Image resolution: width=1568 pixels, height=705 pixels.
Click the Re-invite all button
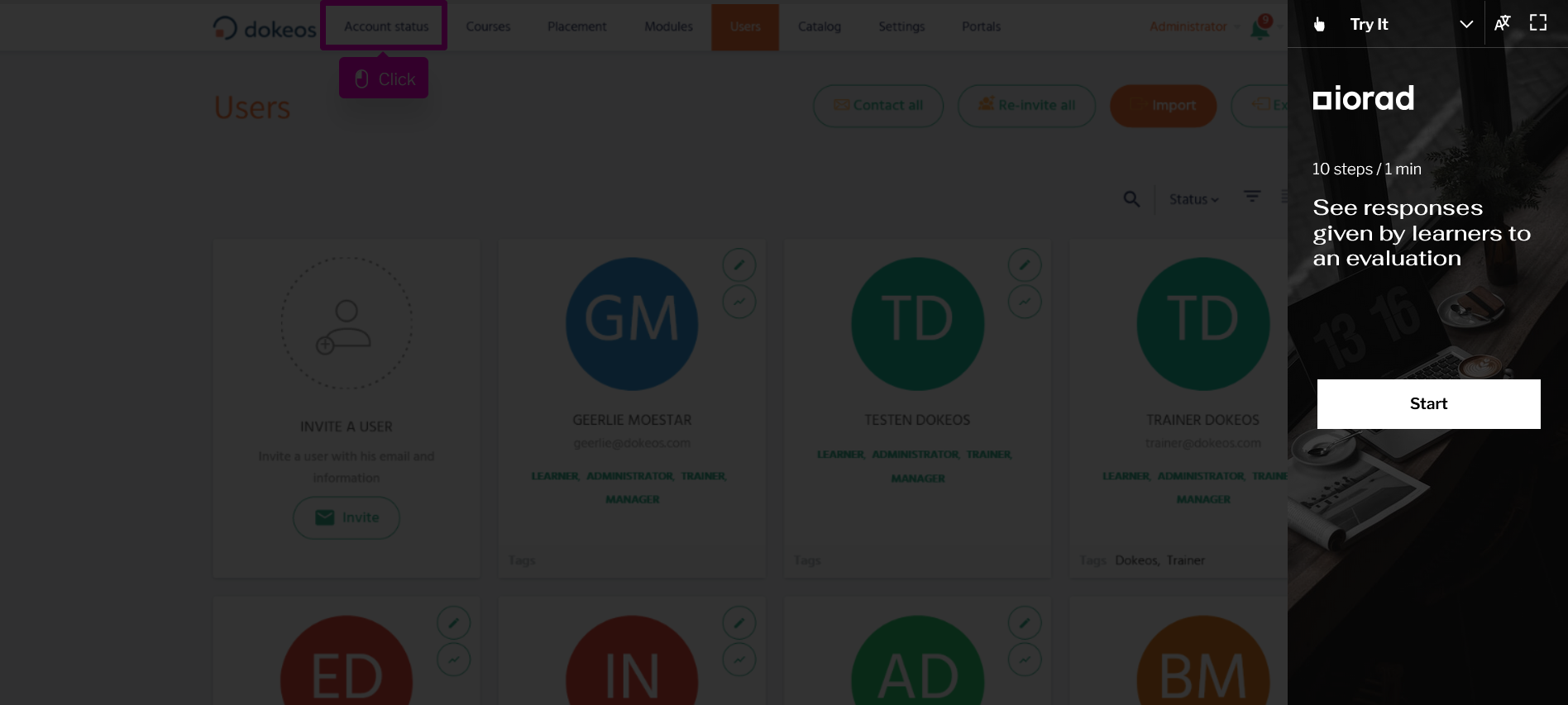(1026, 106)
